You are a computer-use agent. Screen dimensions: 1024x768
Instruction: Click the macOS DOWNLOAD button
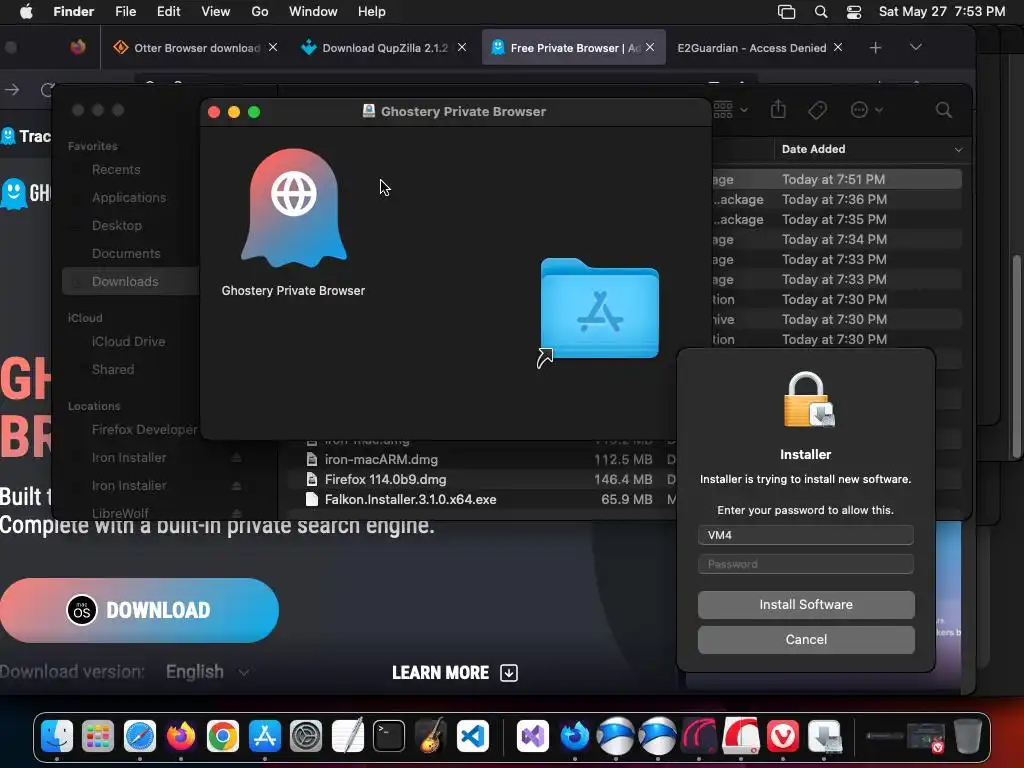139,610
